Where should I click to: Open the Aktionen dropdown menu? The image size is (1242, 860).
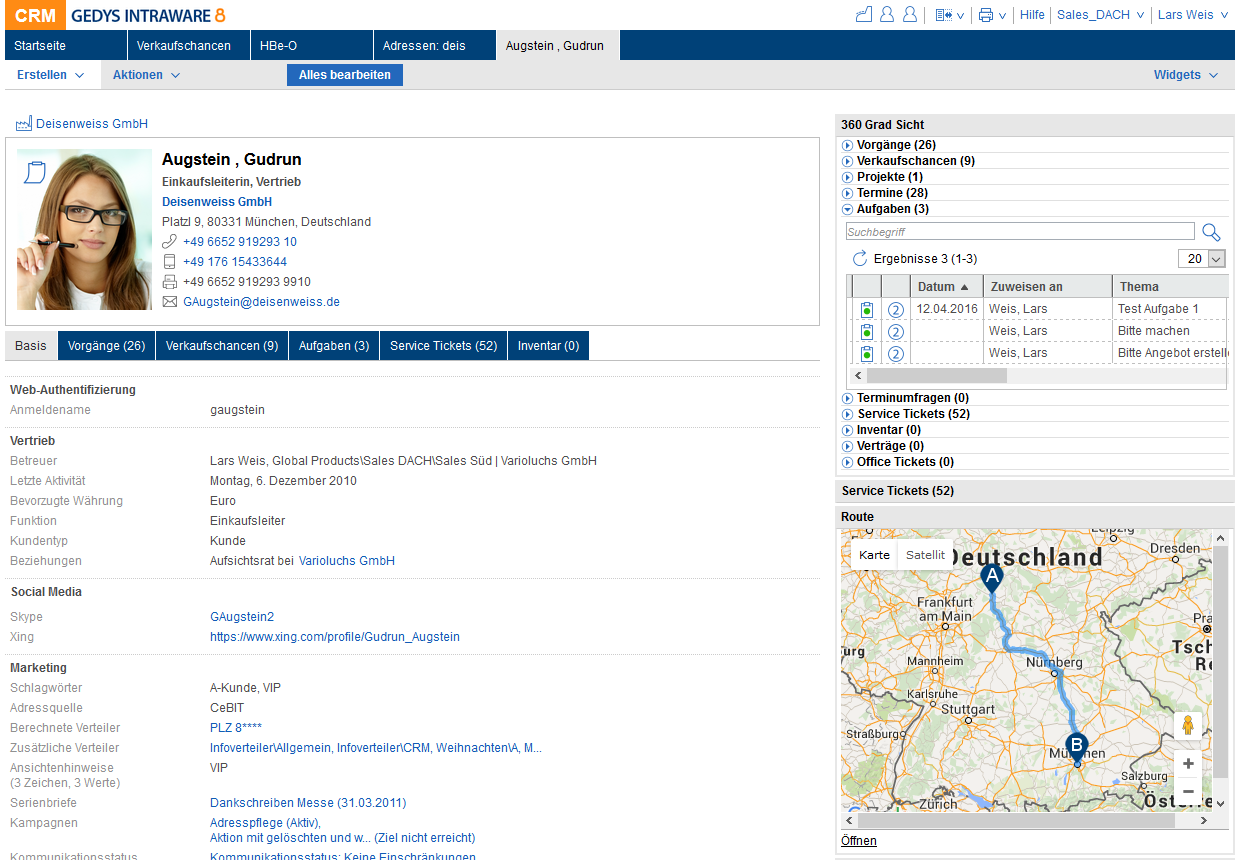coord(146,75)
